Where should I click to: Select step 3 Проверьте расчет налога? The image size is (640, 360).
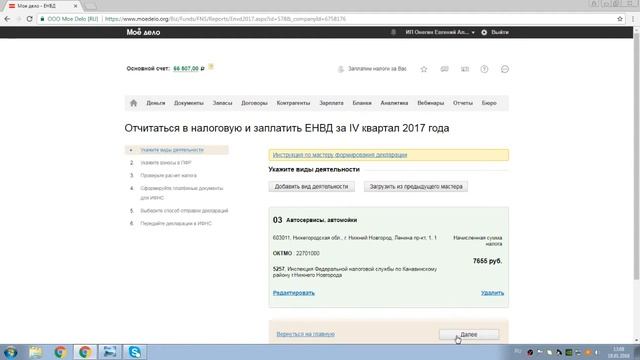tap(169, 175)
